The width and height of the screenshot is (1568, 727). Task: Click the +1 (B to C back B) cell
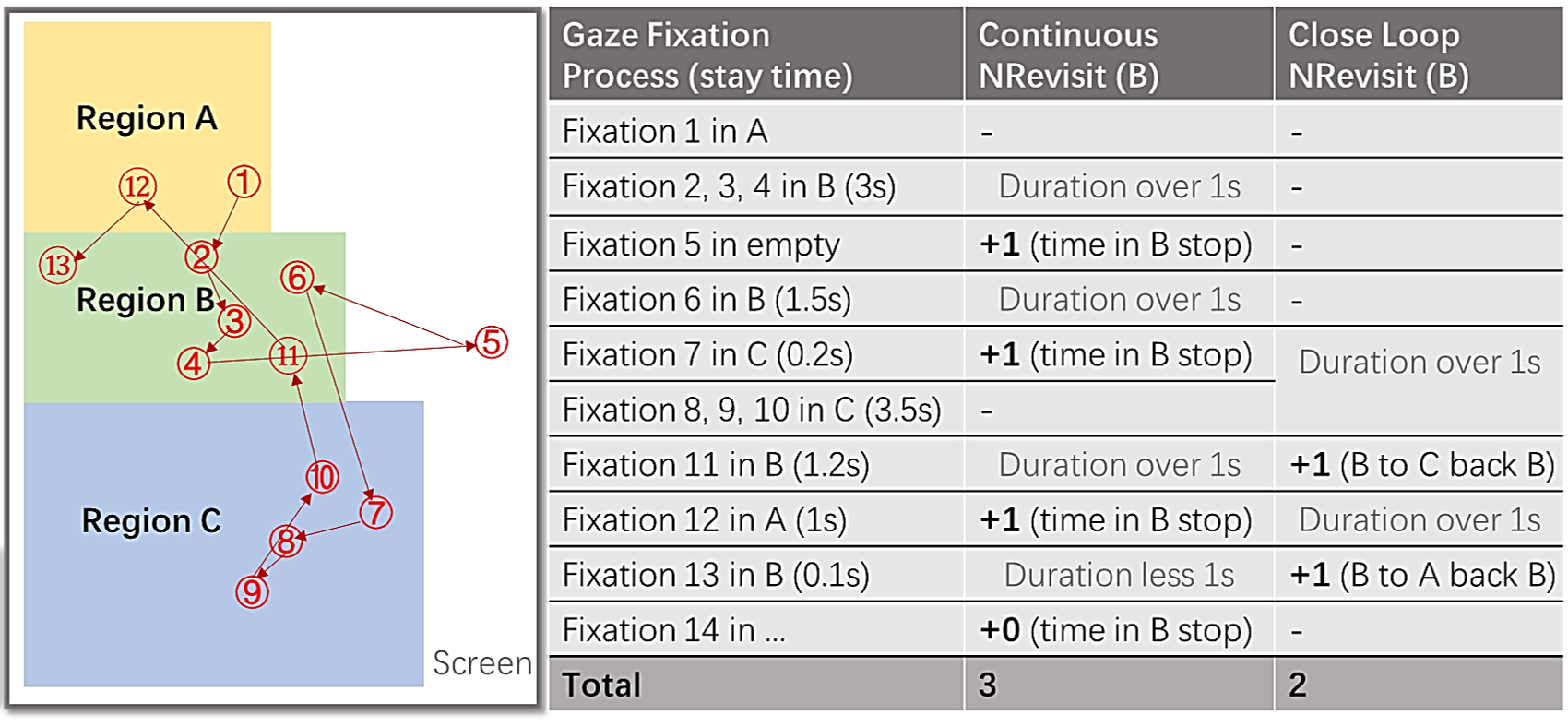(x=1420, y=465)
